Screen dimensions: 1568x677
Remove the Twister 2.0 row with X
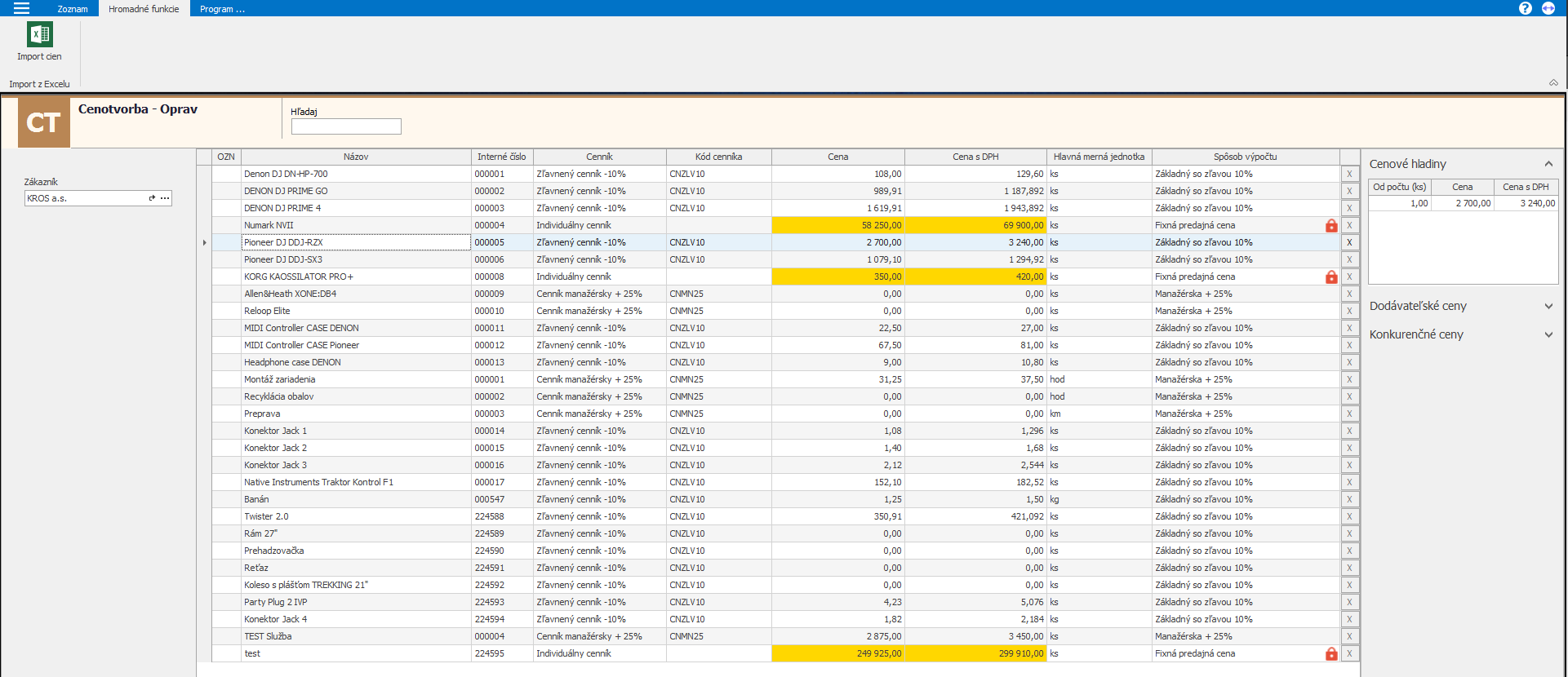pyautogui.click(x=1349, y=516)
